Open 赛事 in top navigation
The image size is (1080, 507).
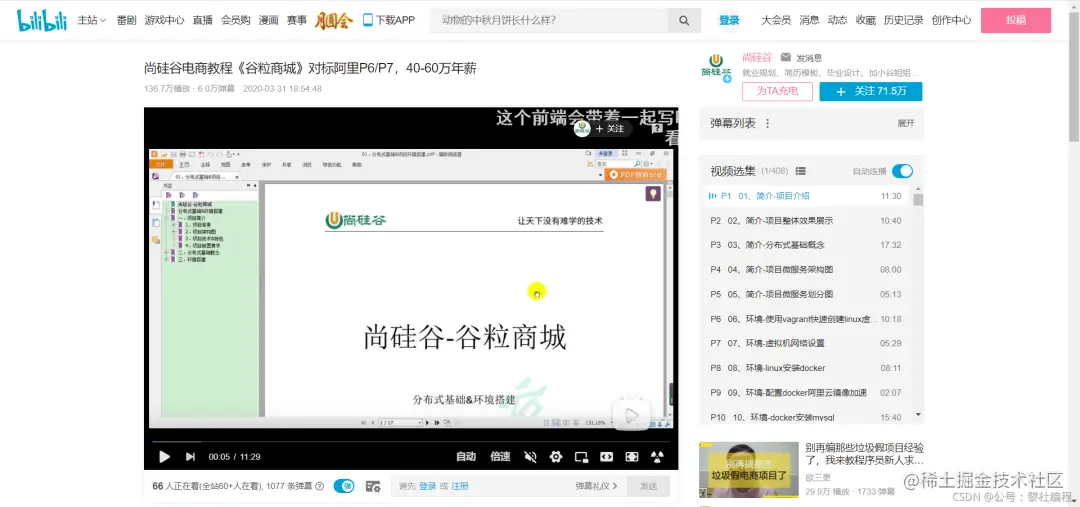click(x=297, y=20)
